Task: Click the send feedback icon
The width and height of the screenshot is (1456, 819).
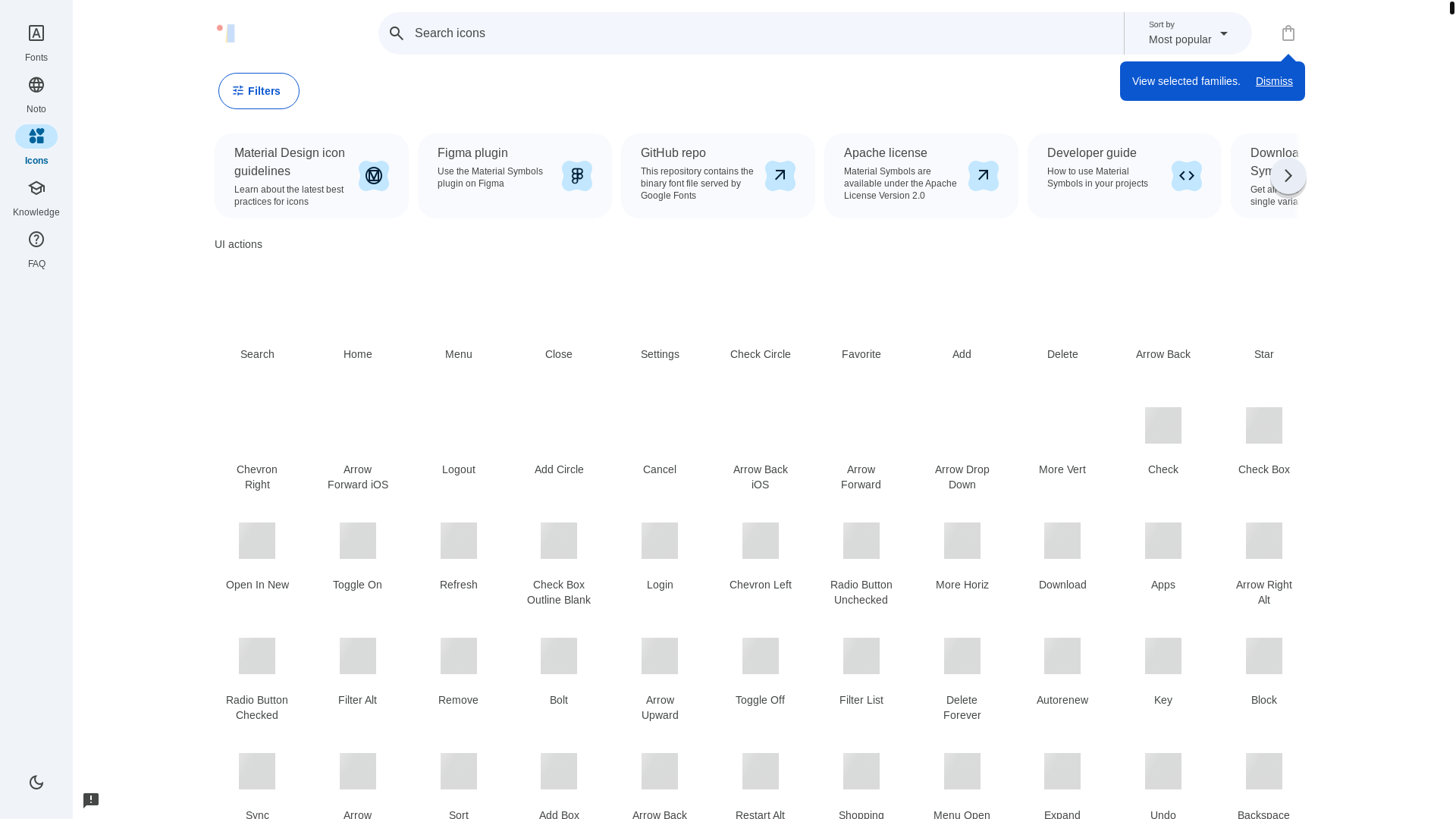Action: pos(91,800)
